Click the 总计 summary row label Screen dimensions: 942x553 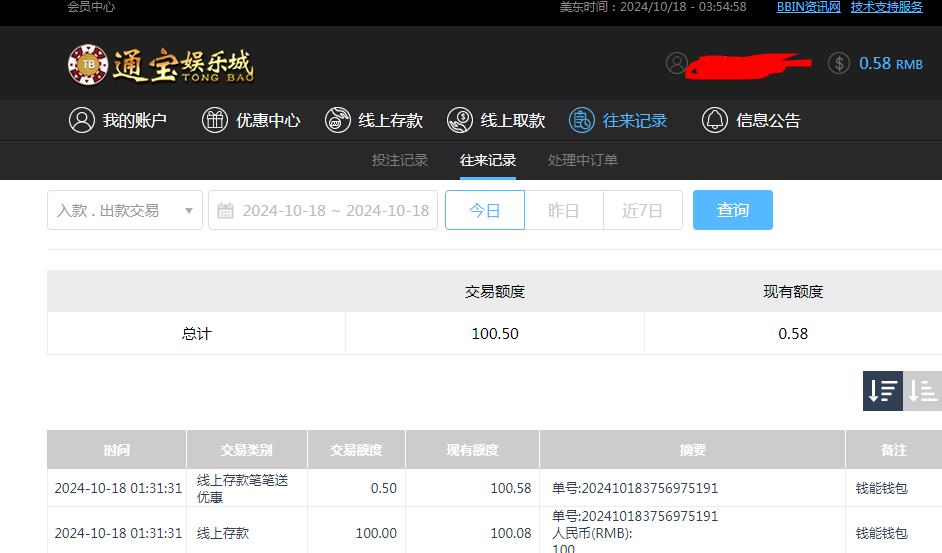tap(196, 334)
